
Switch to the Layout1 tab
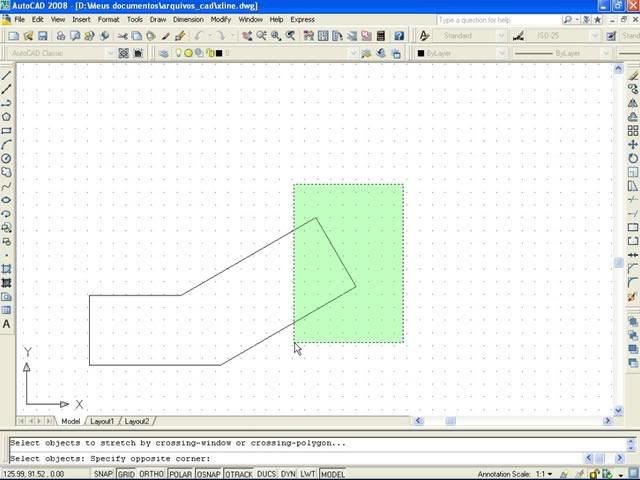pos(102,421)
